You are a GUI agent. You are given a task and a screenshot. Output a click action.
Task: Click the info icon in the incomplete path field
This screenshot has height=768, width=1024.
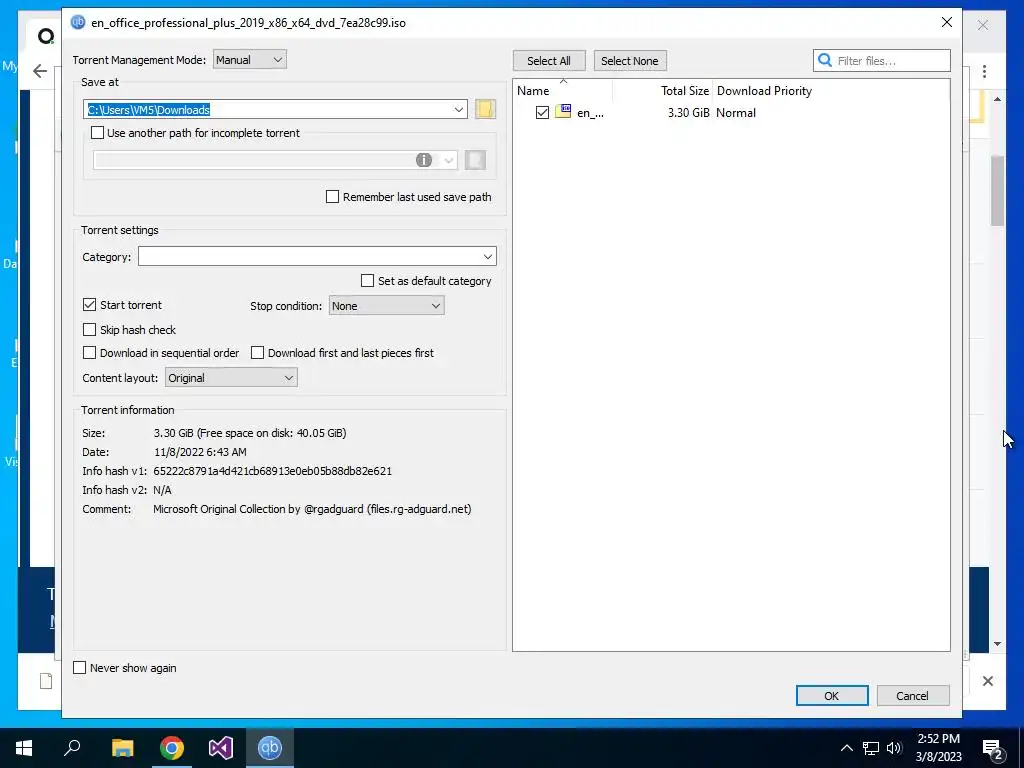pos(424,160)
